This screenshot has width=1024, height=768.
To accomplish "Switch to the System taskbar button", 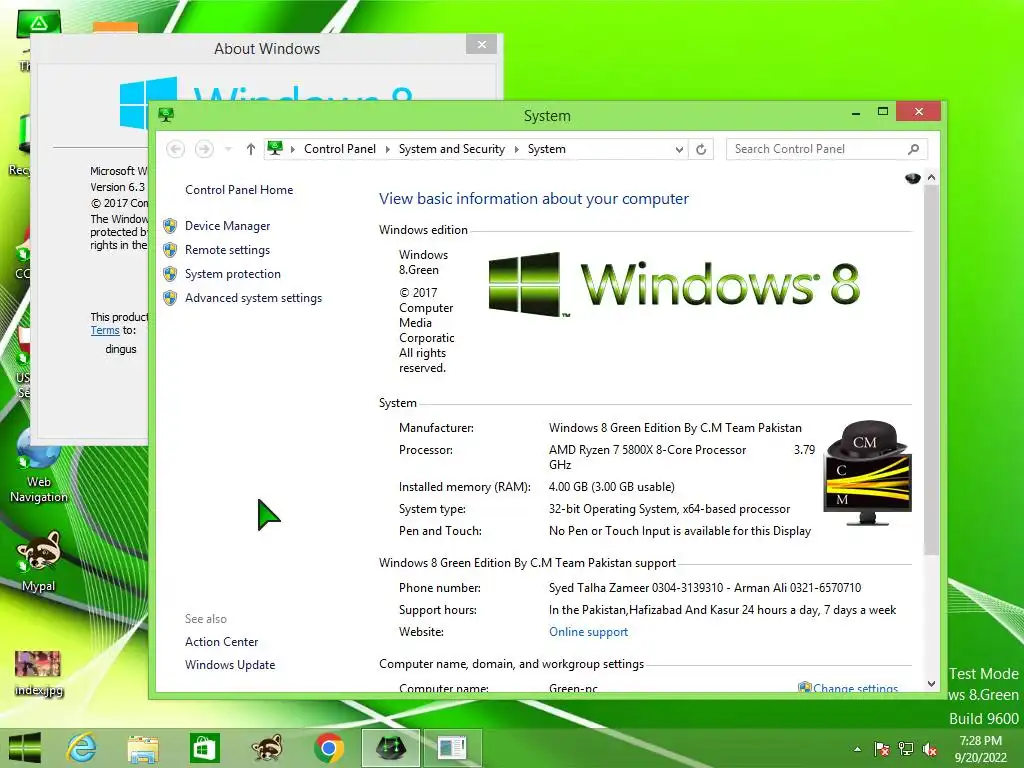I will click(391, 748).
